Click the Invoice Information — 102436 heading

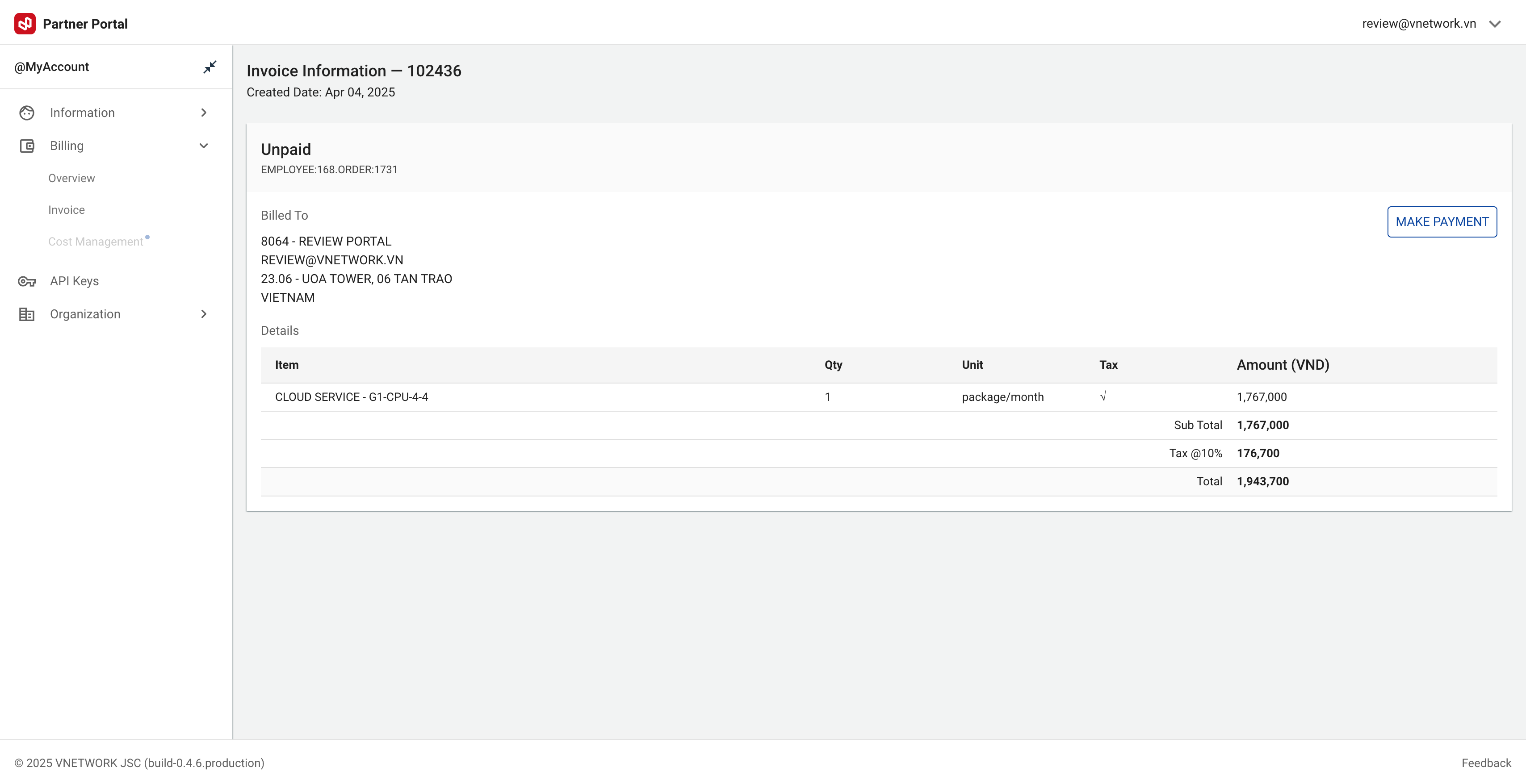click(354, 71)
